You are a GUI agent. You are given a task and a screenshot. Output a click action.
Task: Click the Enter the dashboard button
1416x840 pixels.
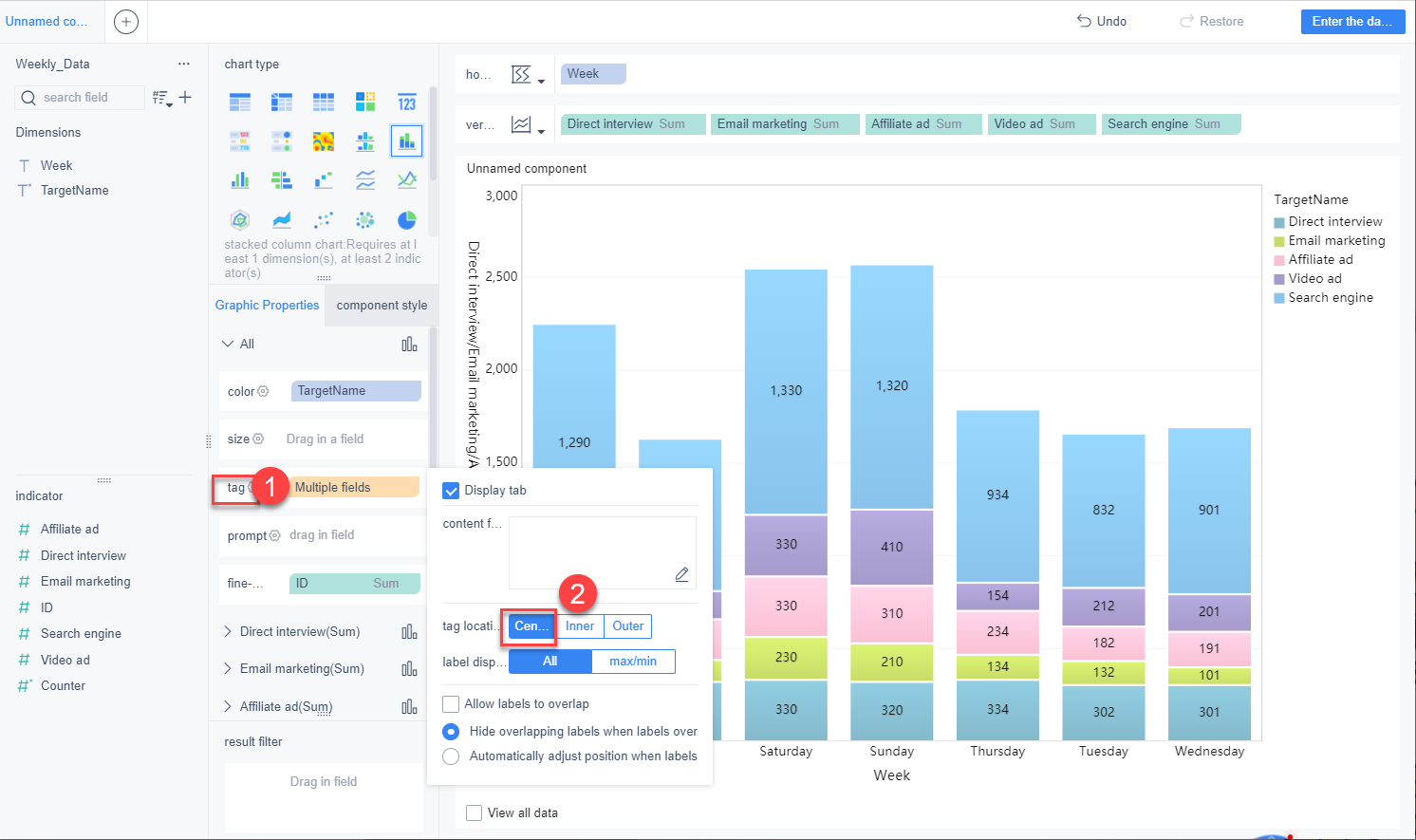tap(1352, 22)
